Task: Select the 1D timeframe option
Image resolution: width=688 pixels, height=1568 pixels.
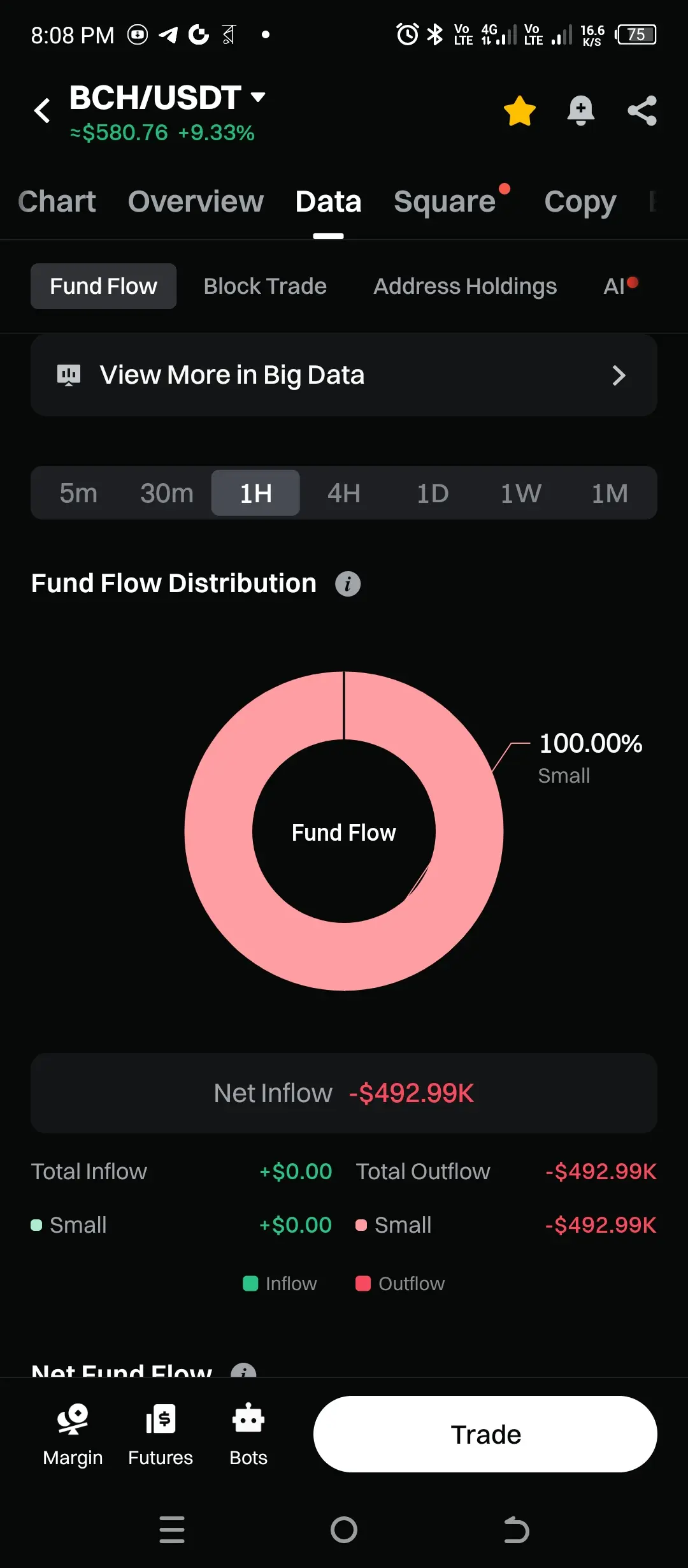Action: pyautogui.click(x=433, y=493)
